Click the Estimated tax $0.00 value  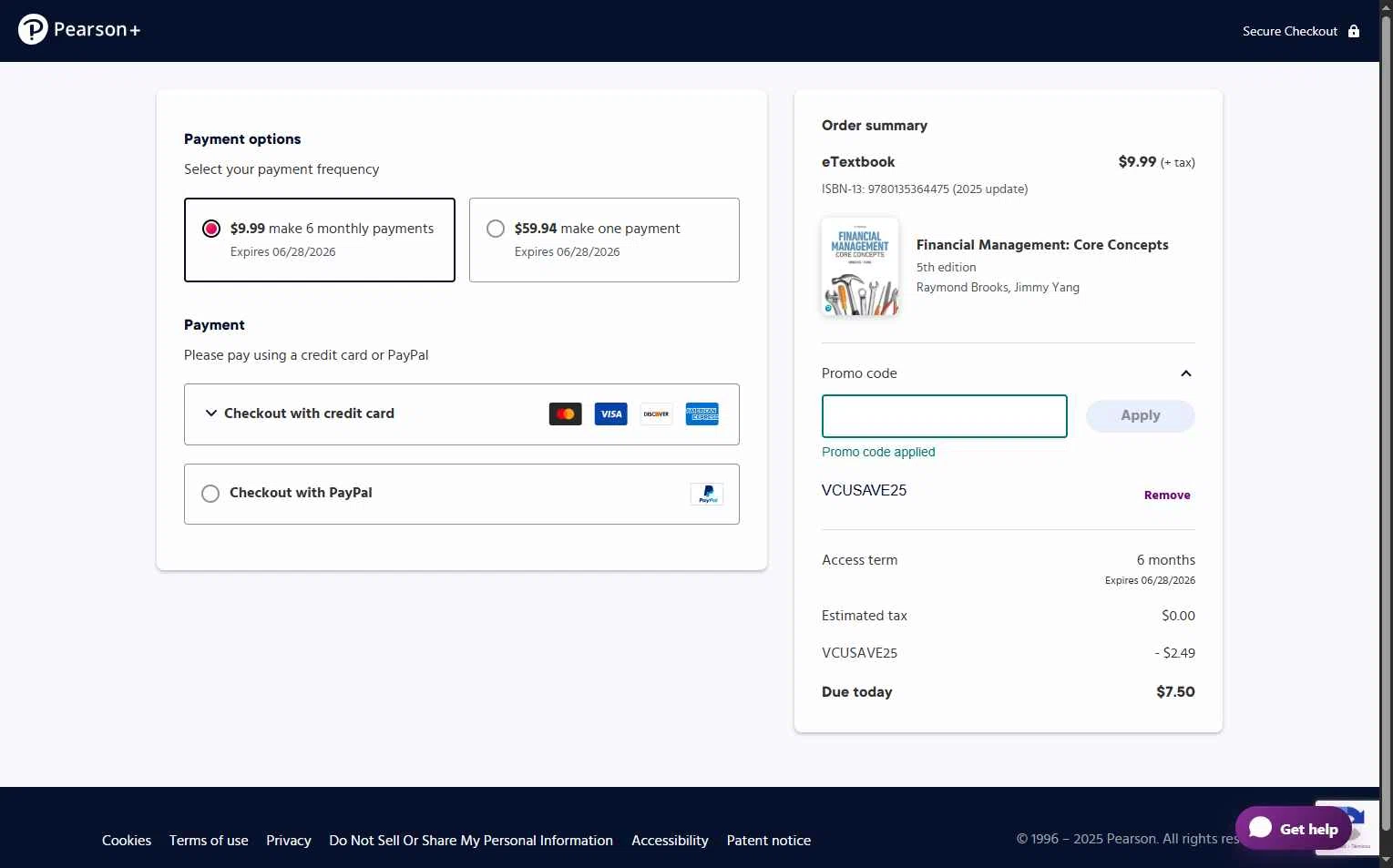click(1178, 616)
